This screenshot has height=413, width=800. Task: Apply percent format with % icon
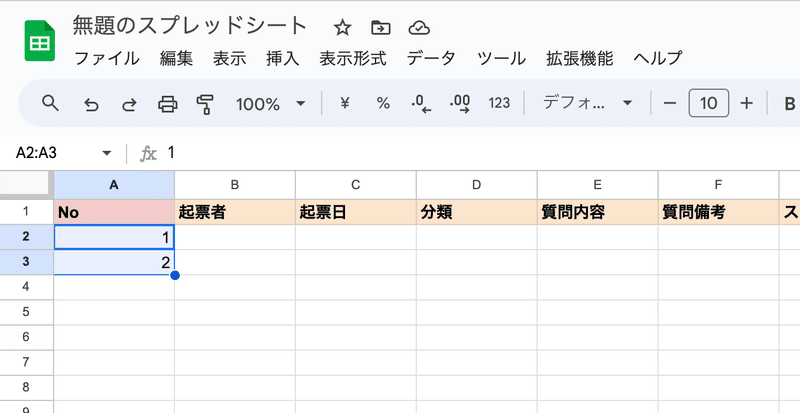coord(383,104)
